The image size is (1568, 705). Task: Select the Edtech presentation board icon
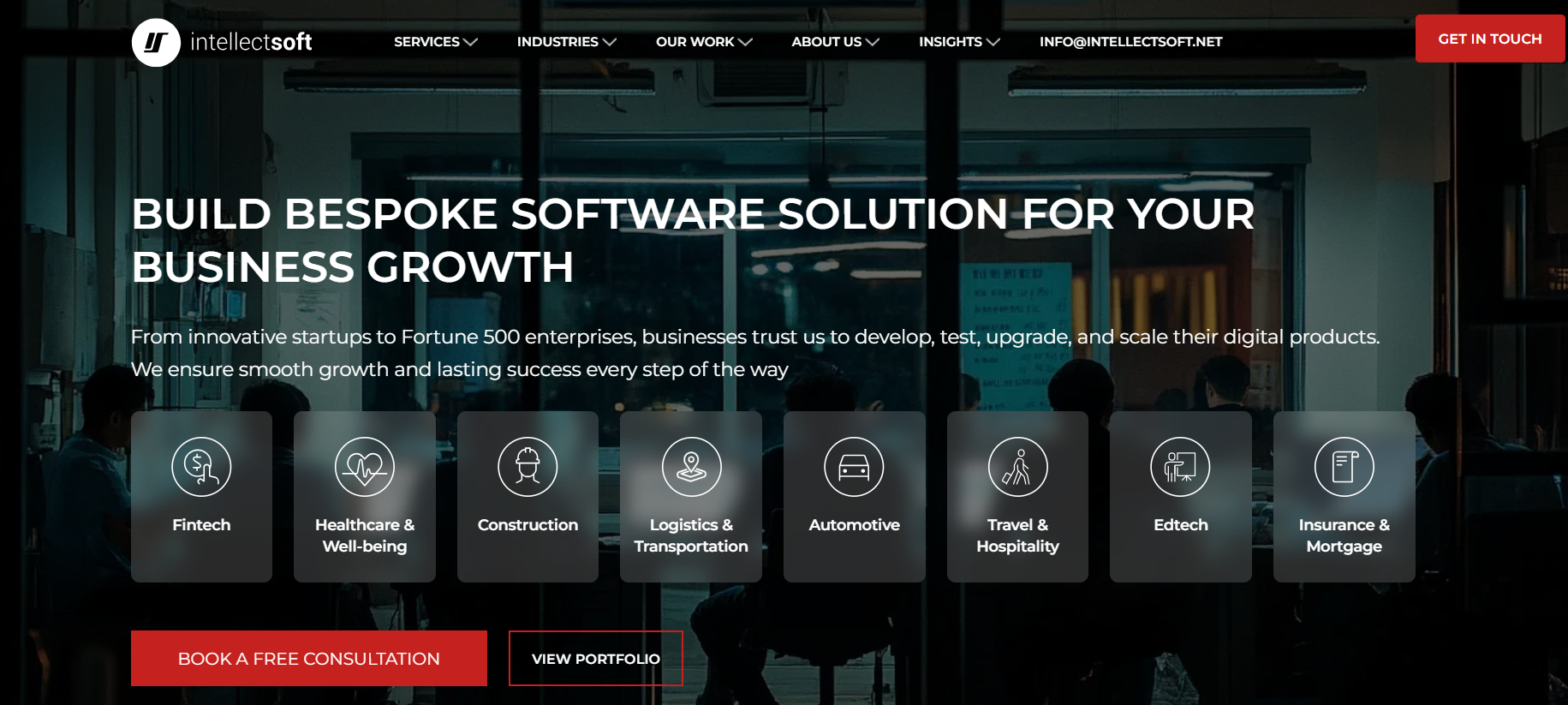(x=1180, y=467)
